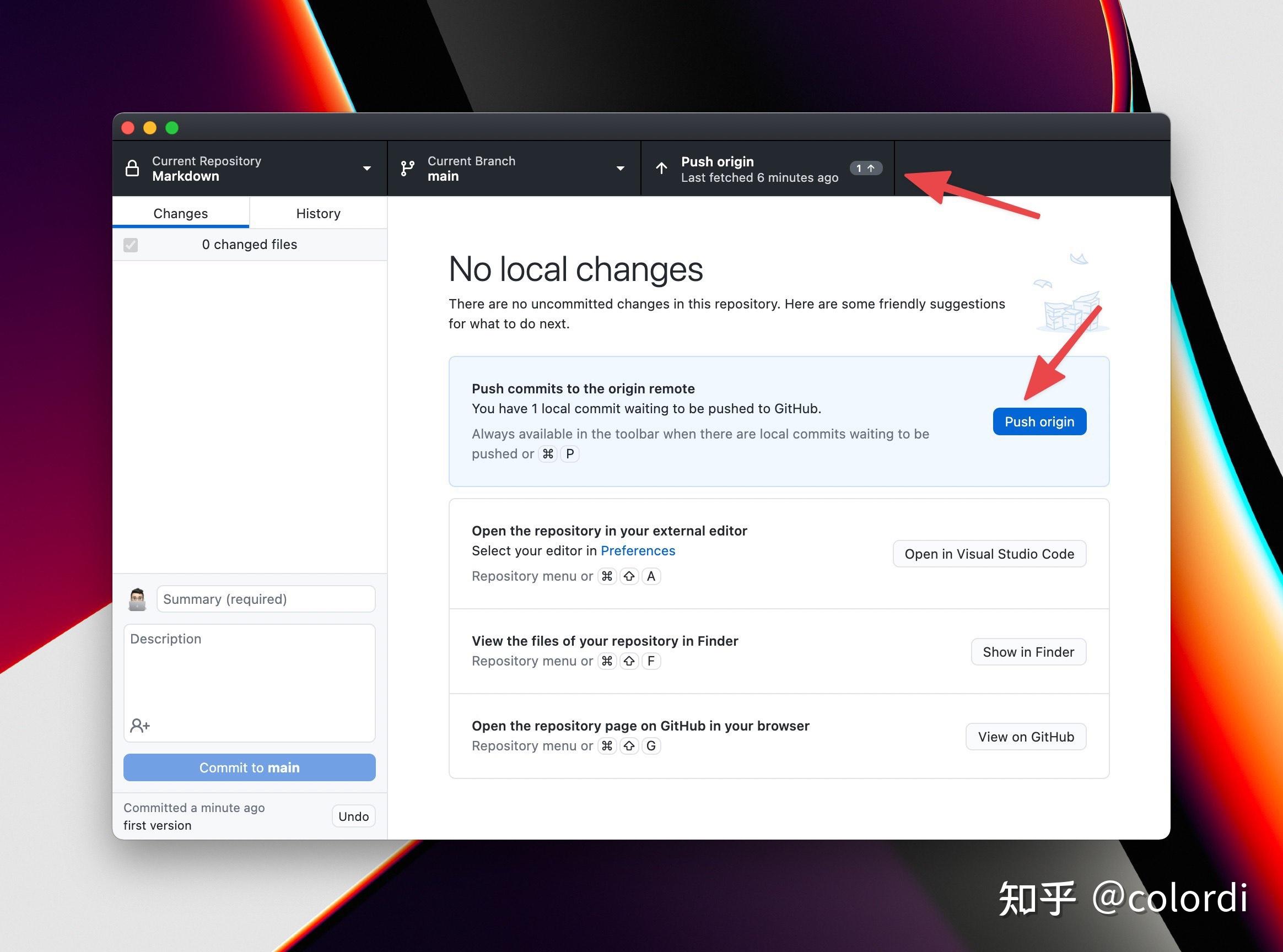The image size is (1283, 952).
Task: Open the Preferences link
Action: pos(638,551)
